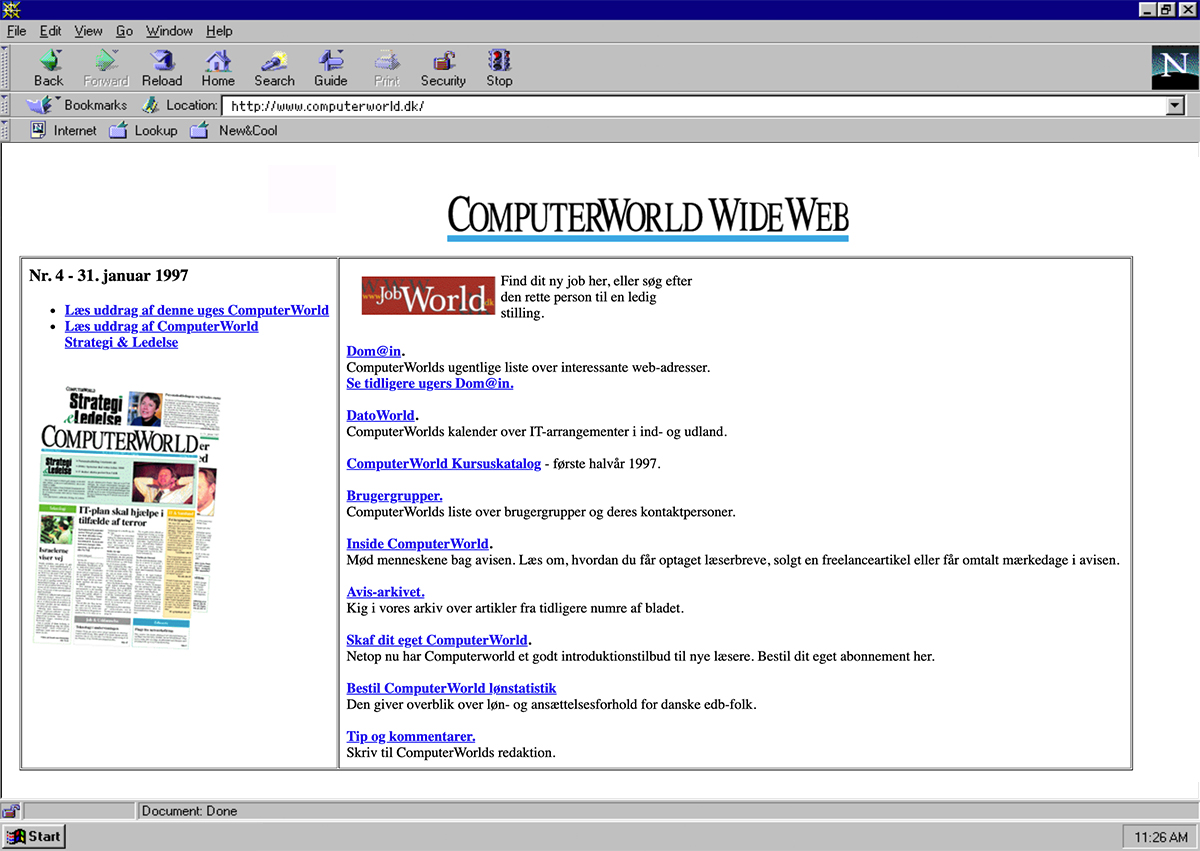Open the Brugergrupper link
Screen dimensions: 1200x851
[x=394, y=495]
